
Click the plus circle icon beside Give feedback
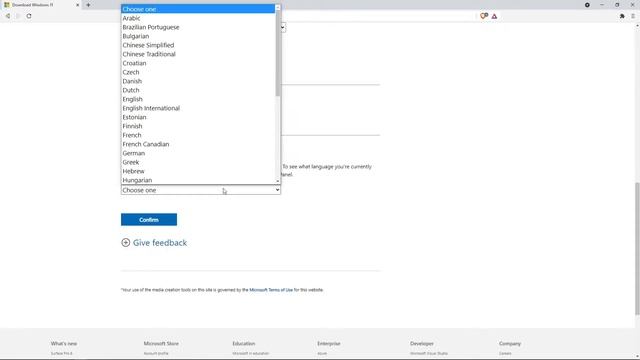coord(126,242)
